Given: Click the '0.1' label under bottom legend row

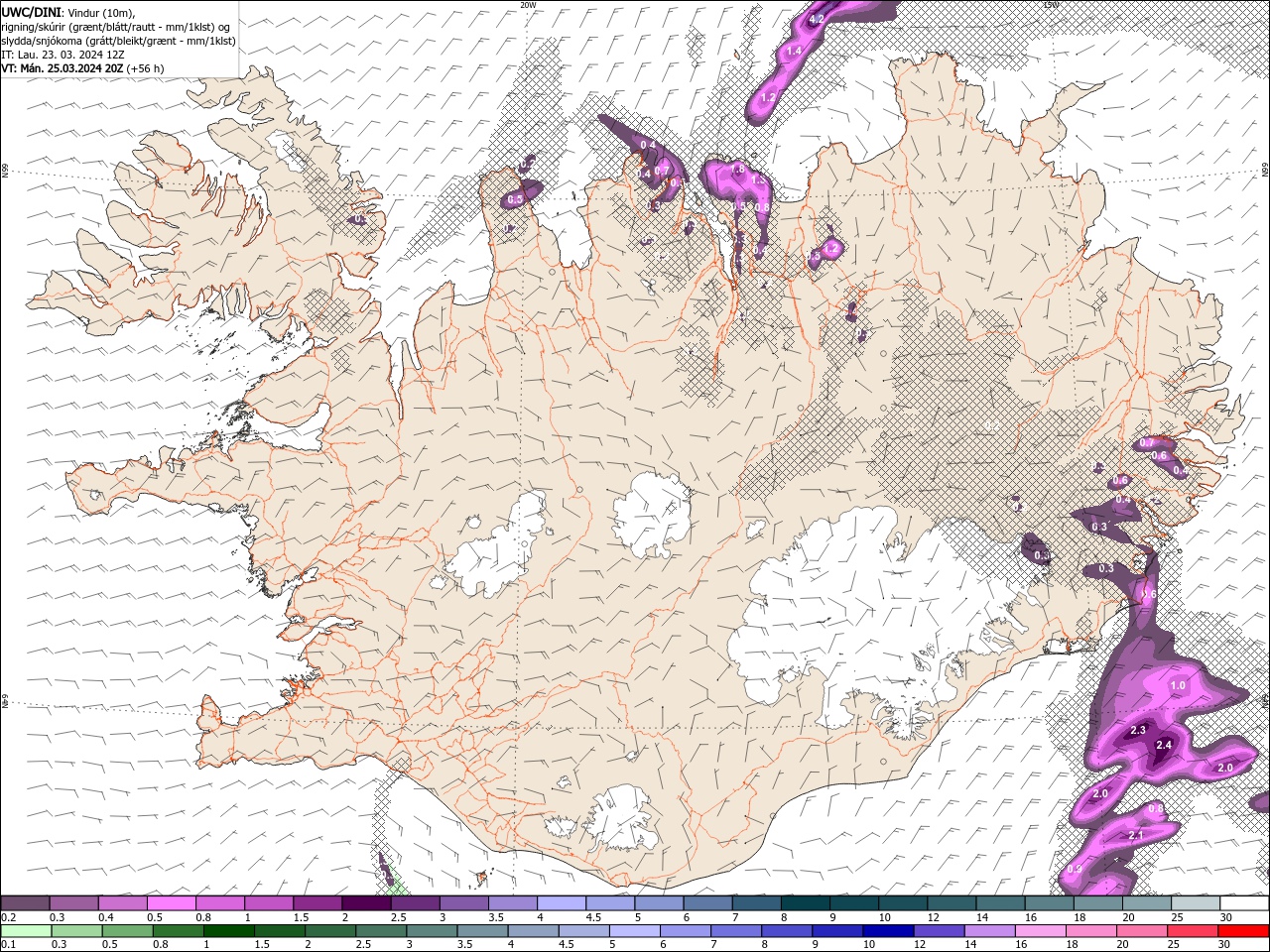Looking at the screenshot, I should pyautogui.click(x=8, y=945).
